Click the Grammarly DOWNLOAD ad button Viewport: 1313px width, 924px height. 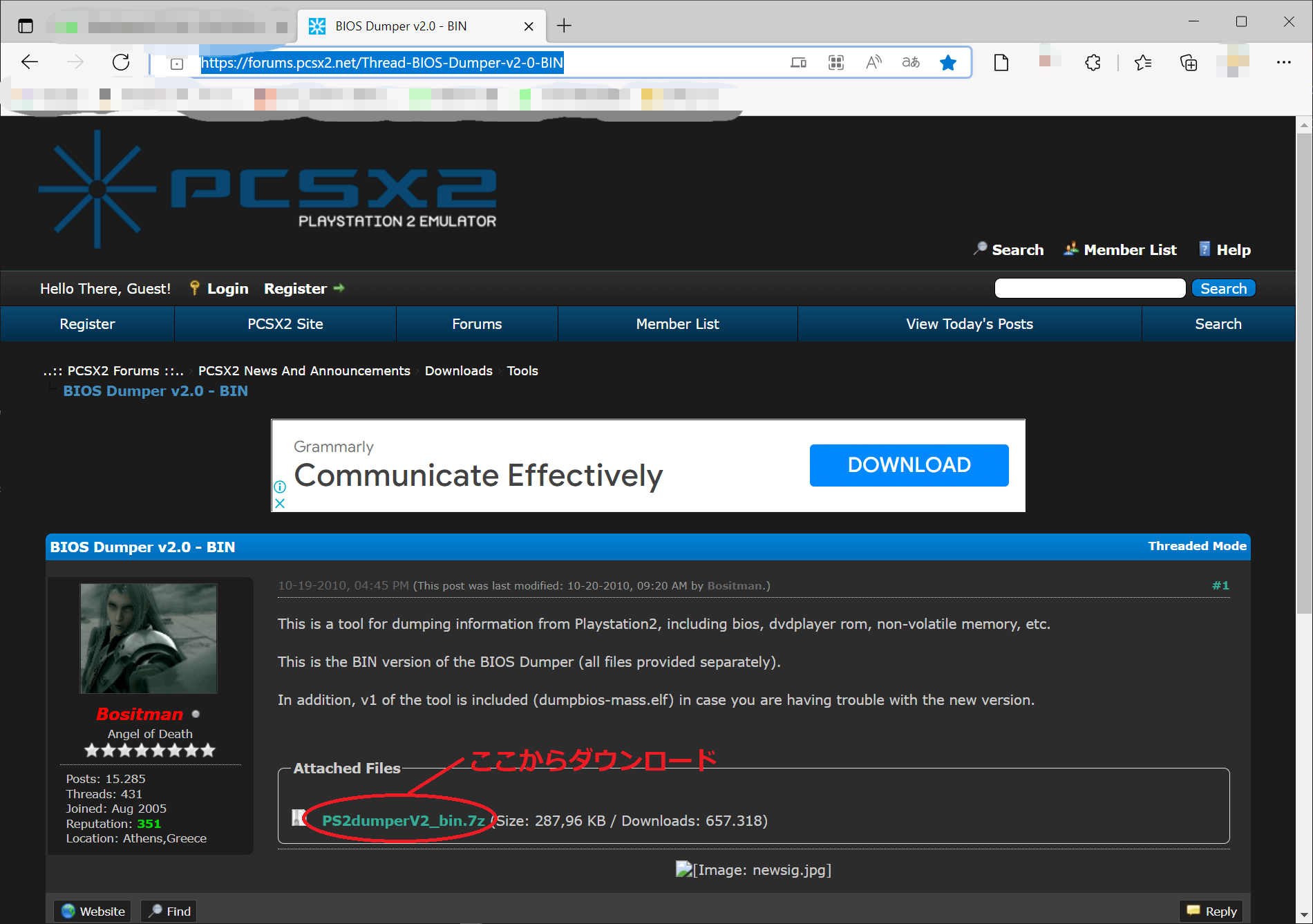909,465
